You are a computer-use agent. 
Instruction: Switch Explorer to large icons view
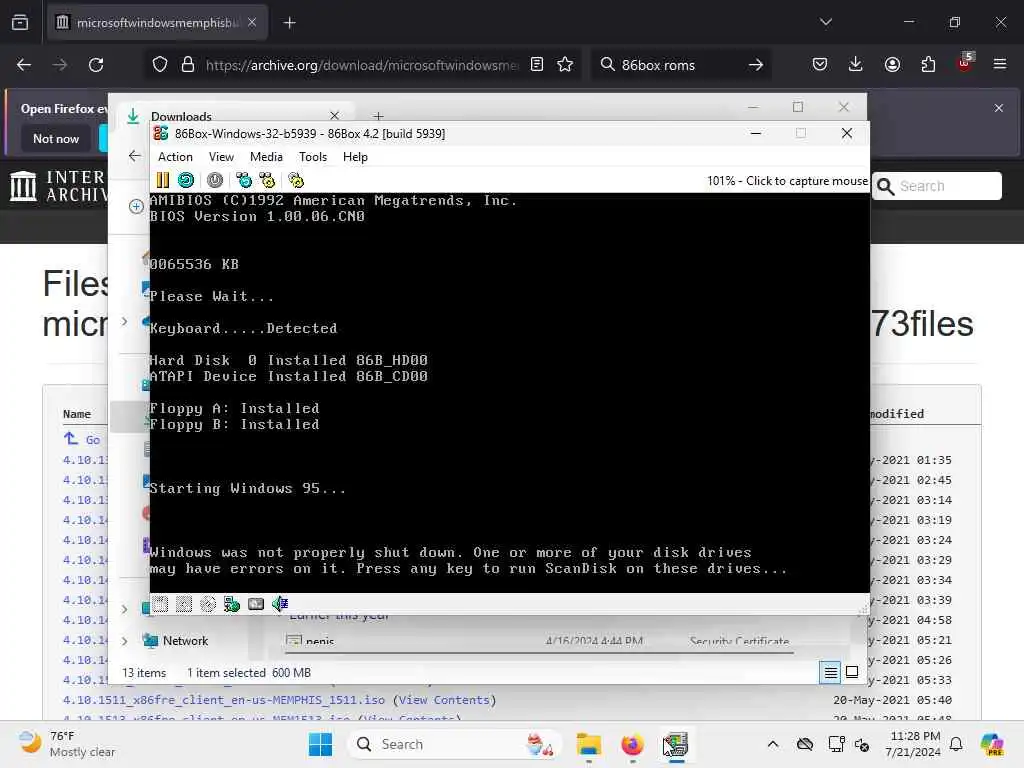click(852, 672)
